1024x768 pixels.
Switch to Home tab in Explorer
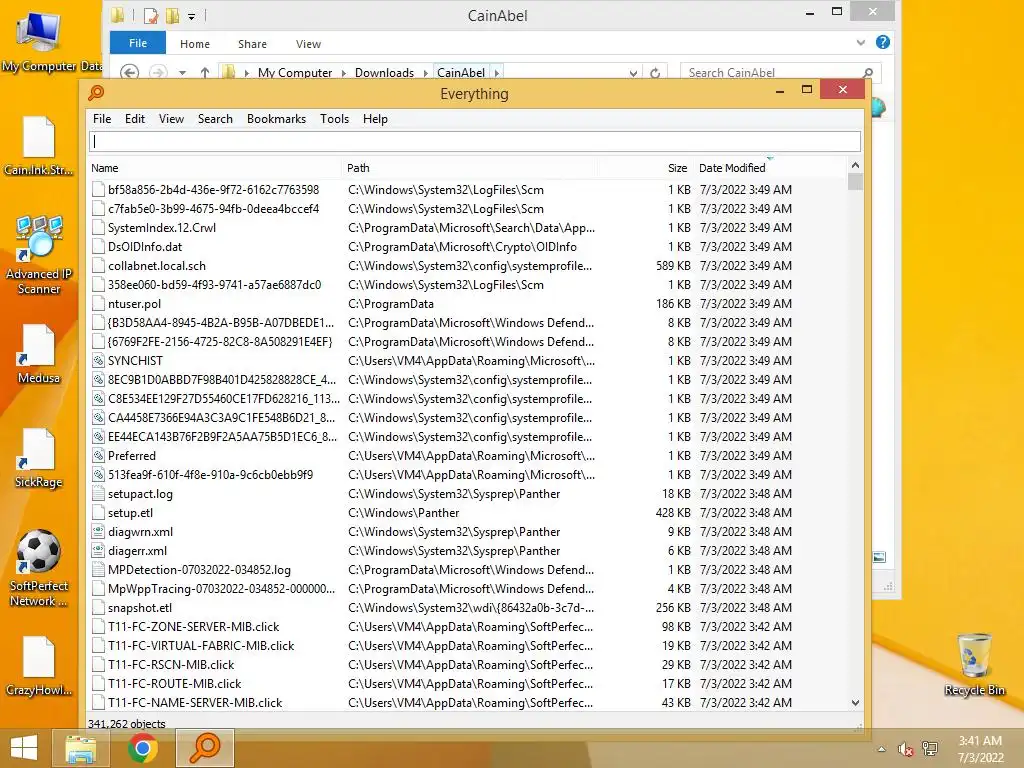point(195,44)
